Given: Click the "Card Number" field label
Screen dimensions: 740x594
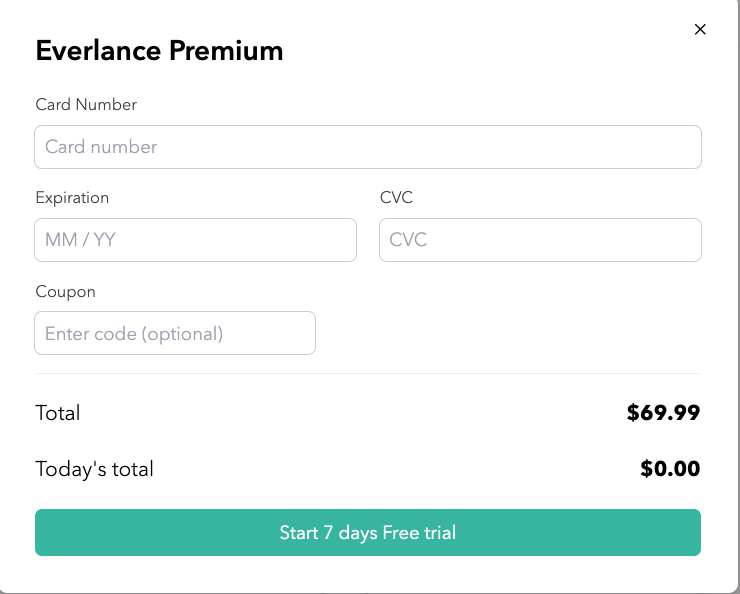Looking at the screenshot, I should point(86,104).
